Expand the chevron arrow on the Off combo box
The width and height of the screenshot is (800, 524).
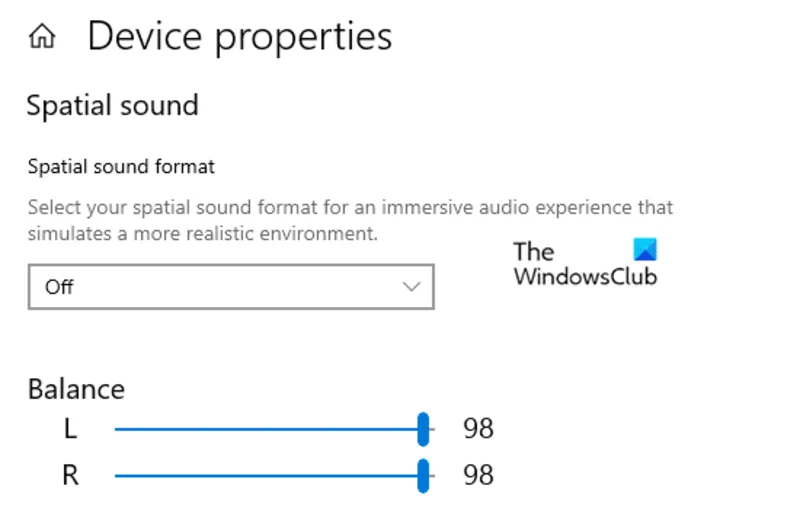411,287
